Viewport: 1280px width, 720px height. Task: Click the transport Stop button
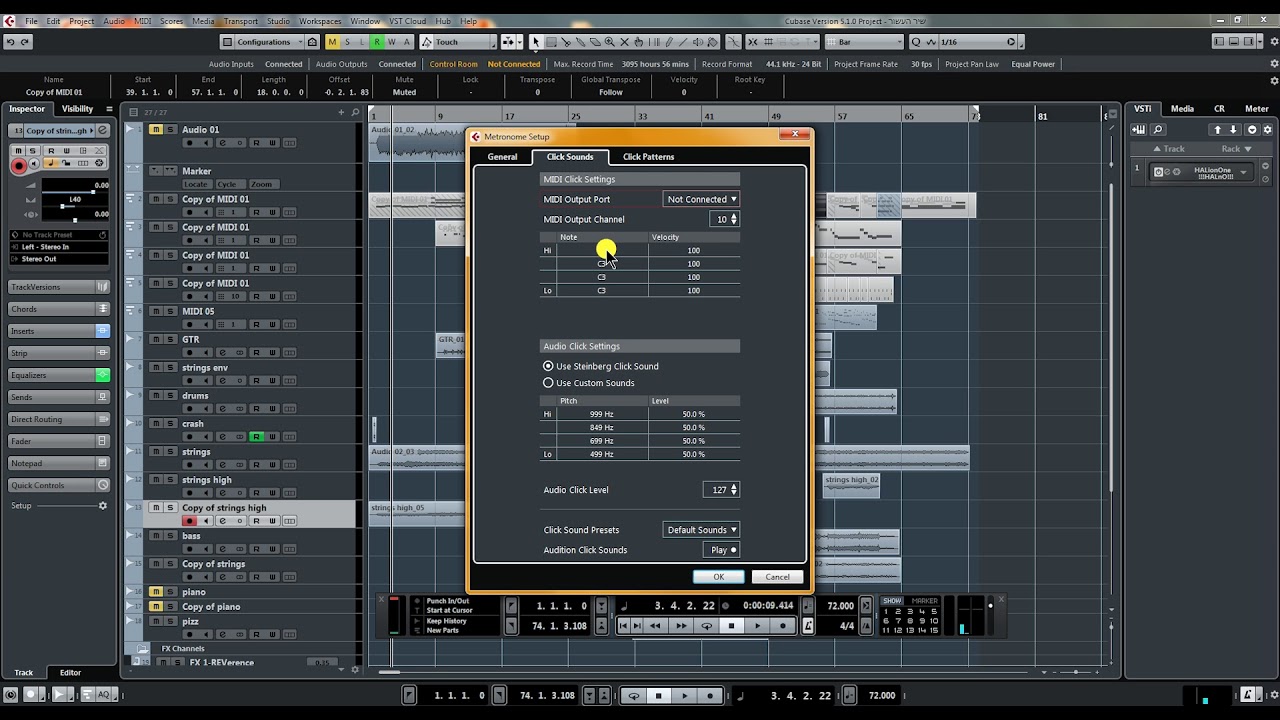[x=731, y=626]
